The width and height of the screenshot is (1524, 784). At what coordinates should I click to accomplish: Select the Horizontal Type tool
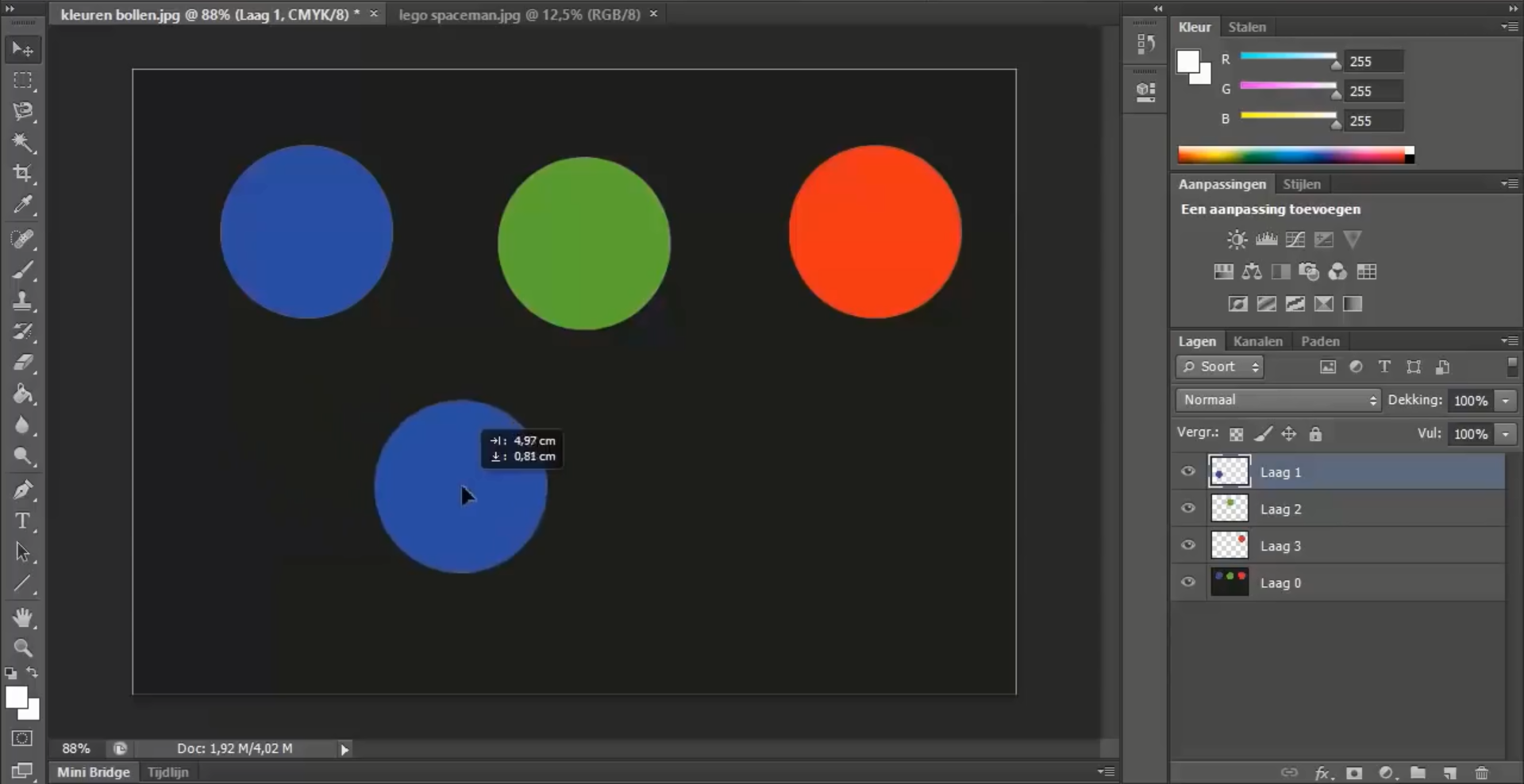pos(22,521)
